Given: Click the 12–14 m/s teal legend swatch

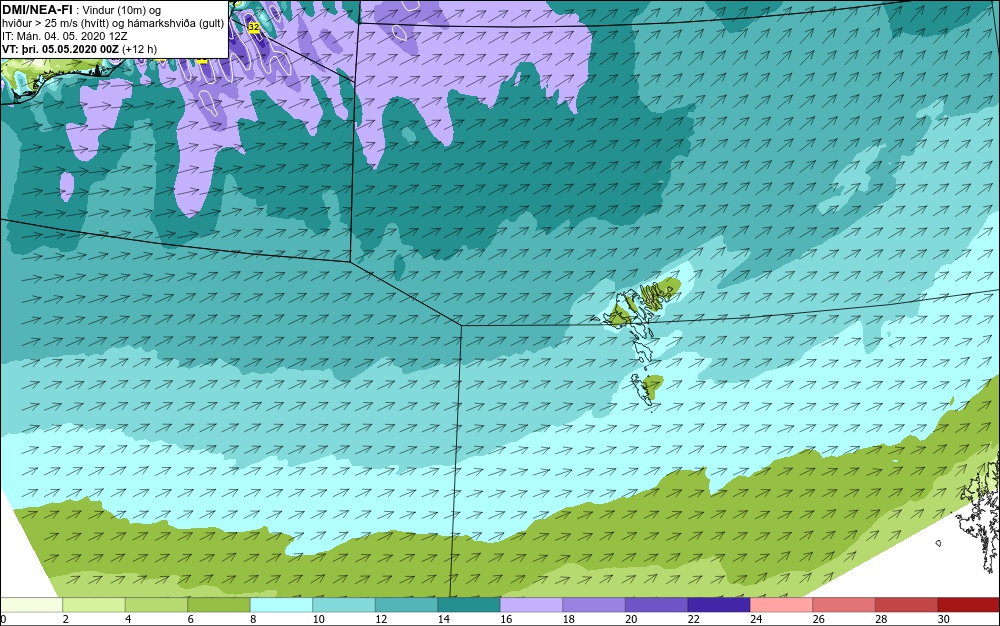Looking at the screenshot, I should [x=406, y=605].
